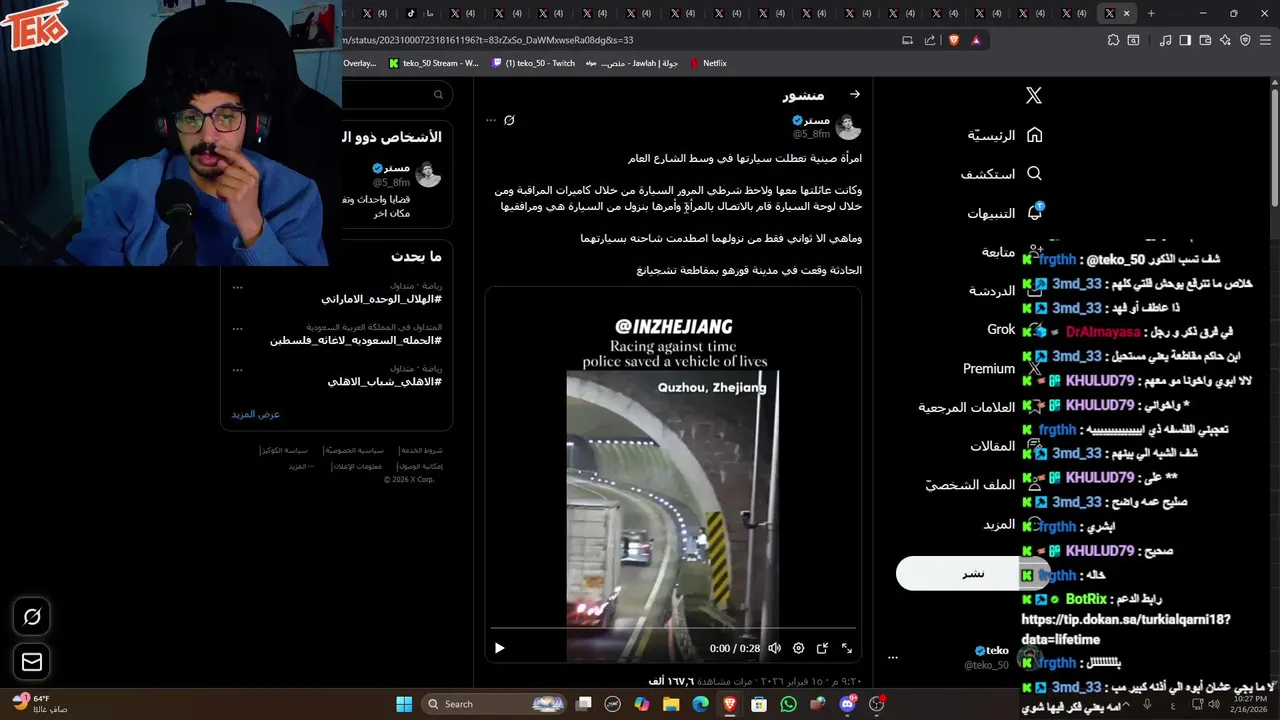Viewport: 1280px width, 720px height.
Task: Open teko_50 - Twitch bookmark
Action: pyautogui.click(x=534, y=63)
